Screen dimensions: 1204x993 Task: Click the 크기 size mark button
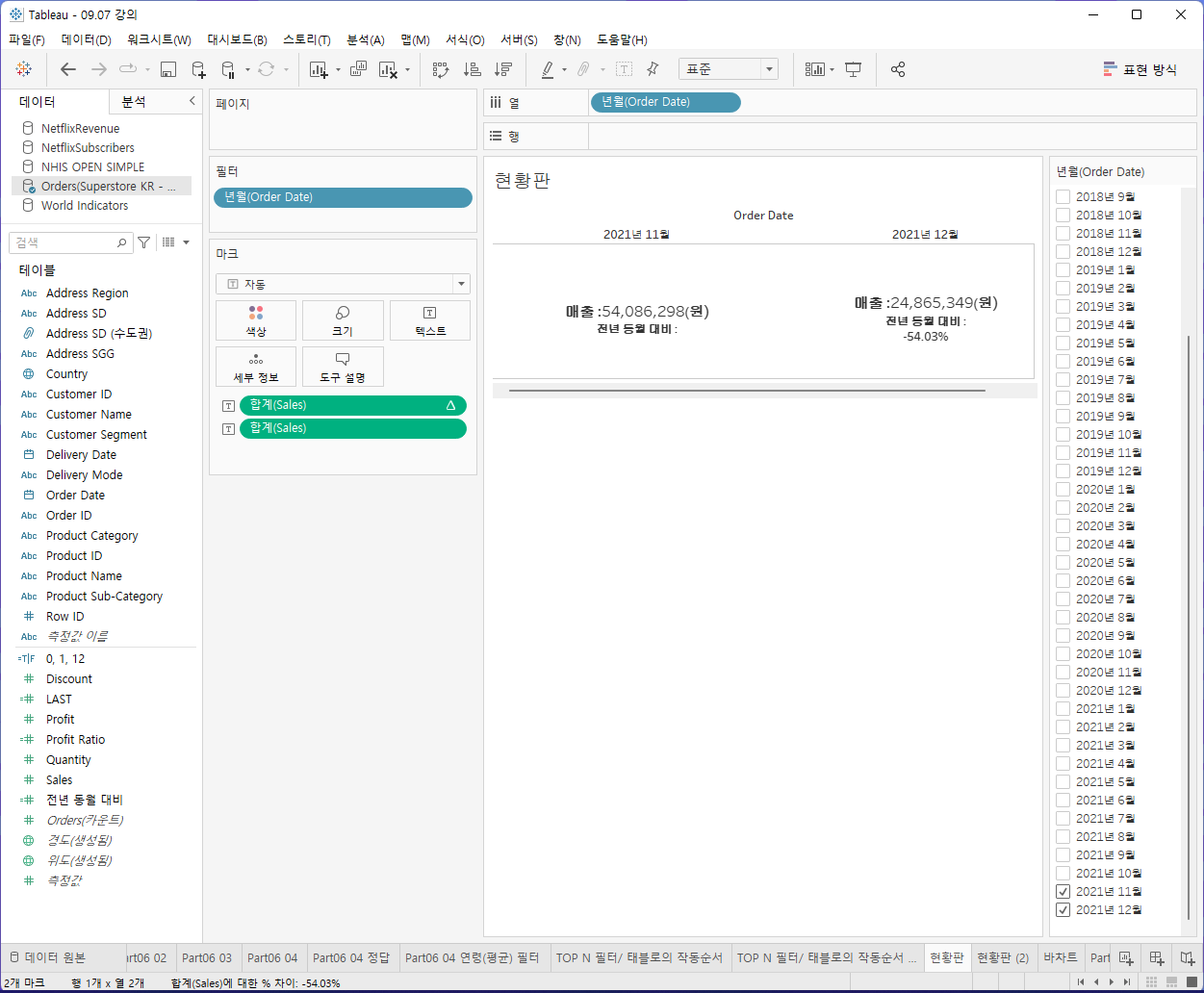coord(343,320)
